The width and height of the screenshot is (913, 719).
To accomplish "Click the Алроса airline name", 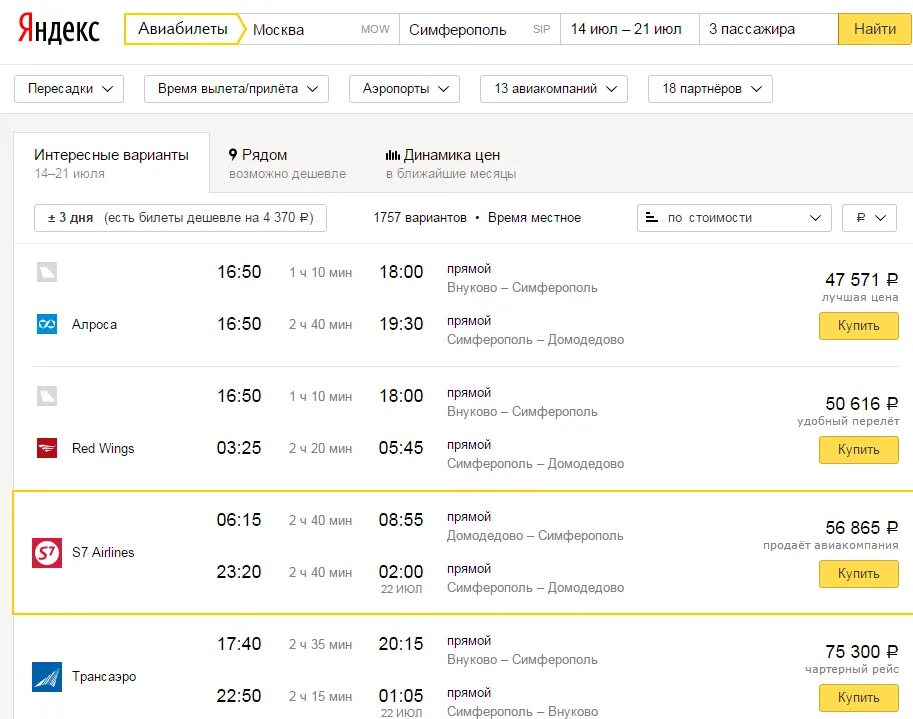I will coord(94,325).
